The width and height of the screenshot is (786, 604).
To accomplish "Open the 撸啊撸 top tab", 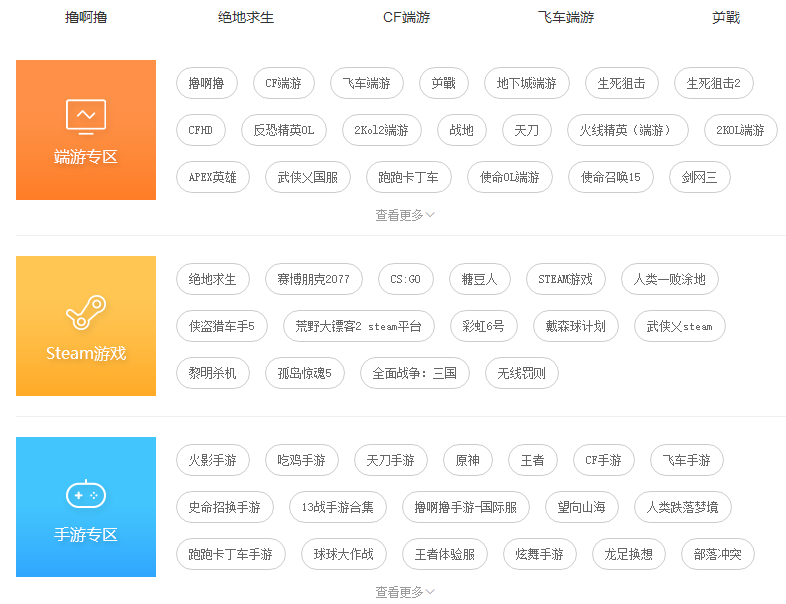I will (86, 18).
